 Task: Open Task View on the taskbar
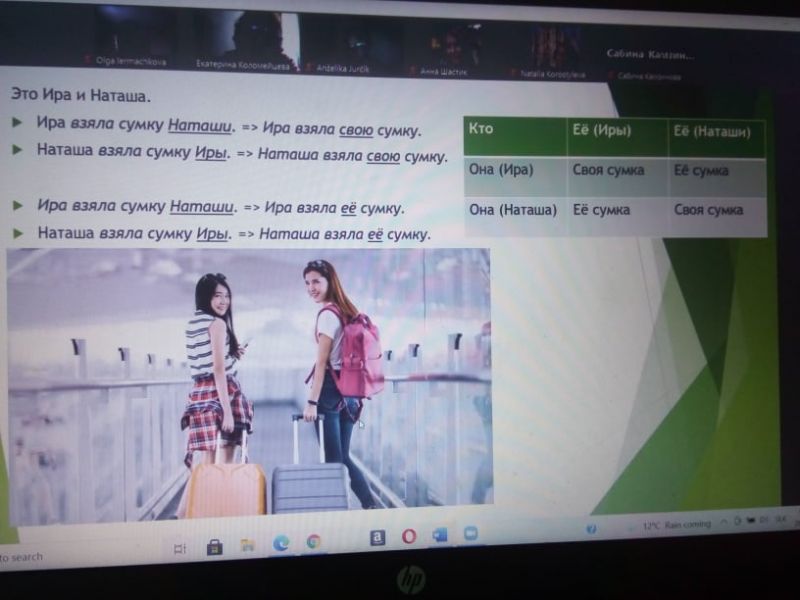[x=180, y=548]
